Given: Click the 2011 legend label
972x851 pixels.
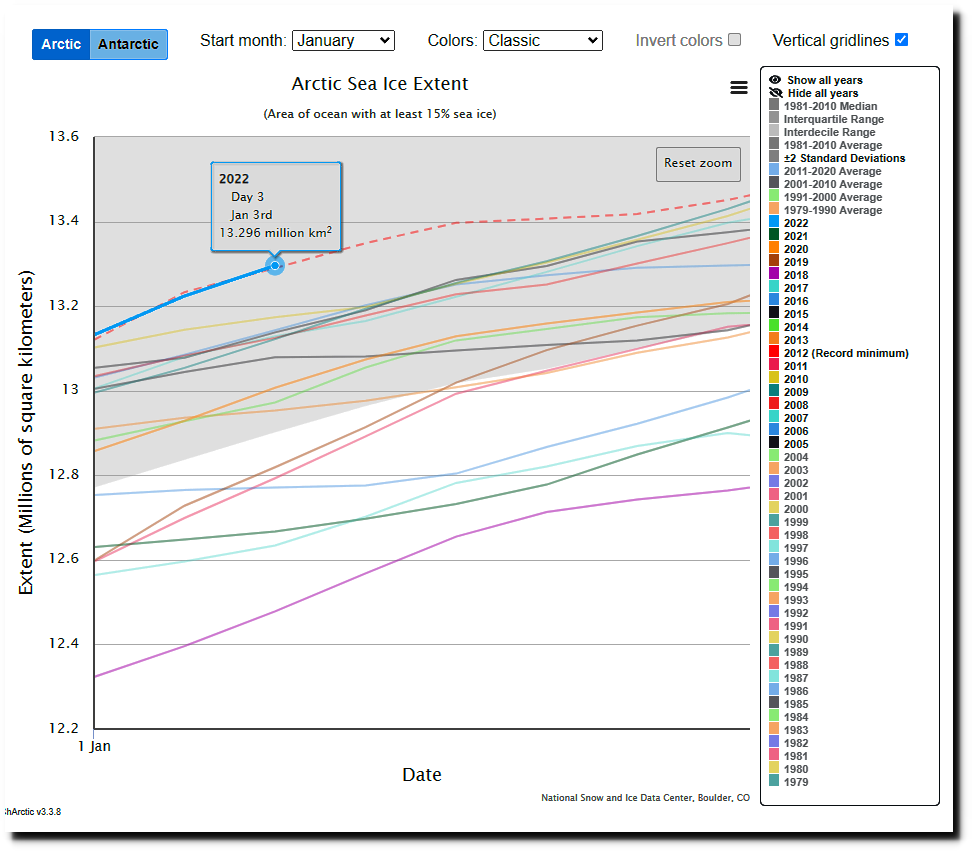Looking at the screenshot, I should pos(796,366).
